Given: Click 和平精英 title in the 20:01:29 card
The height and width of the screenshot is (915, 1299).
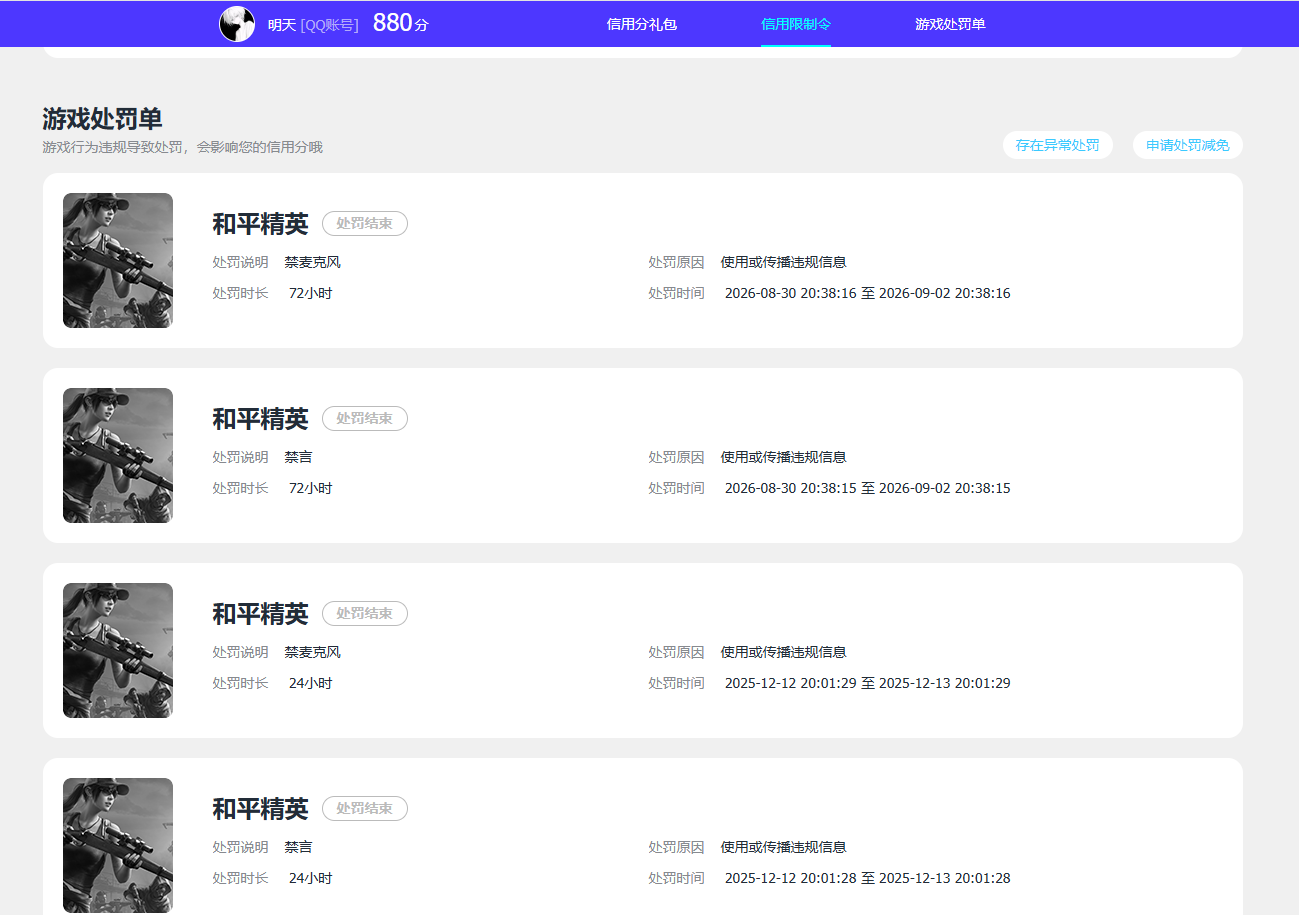Looking at the screenshot, I should pos(260,614).
